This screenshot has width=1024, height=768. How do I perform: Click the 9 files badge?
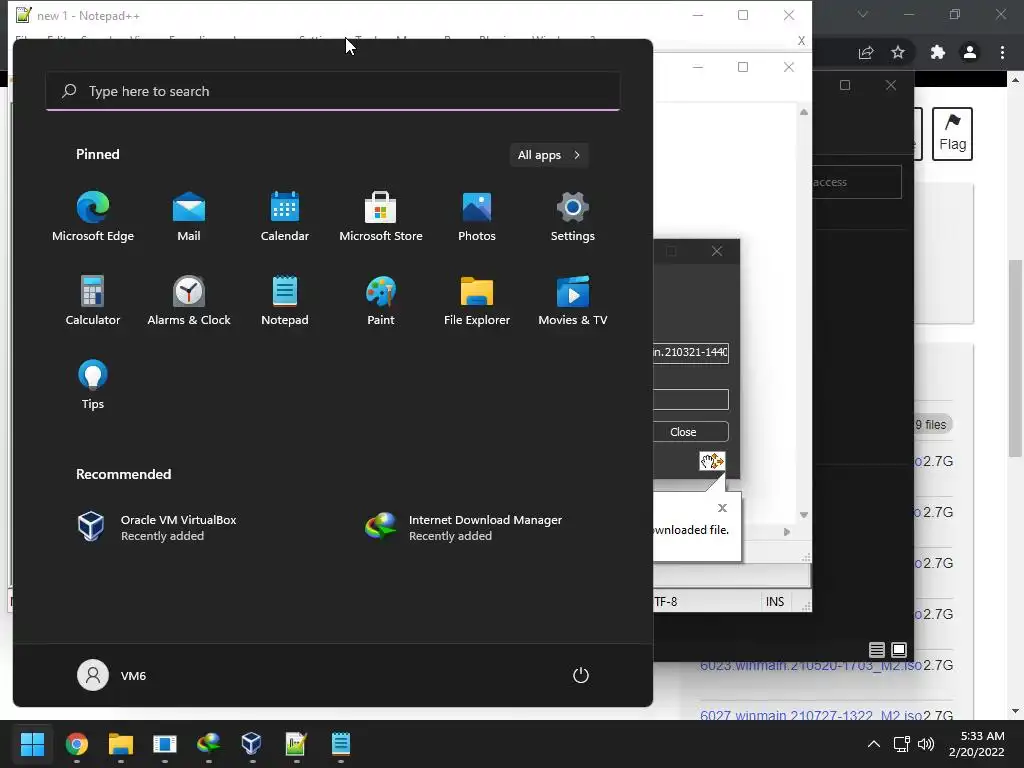pos(931,424)
